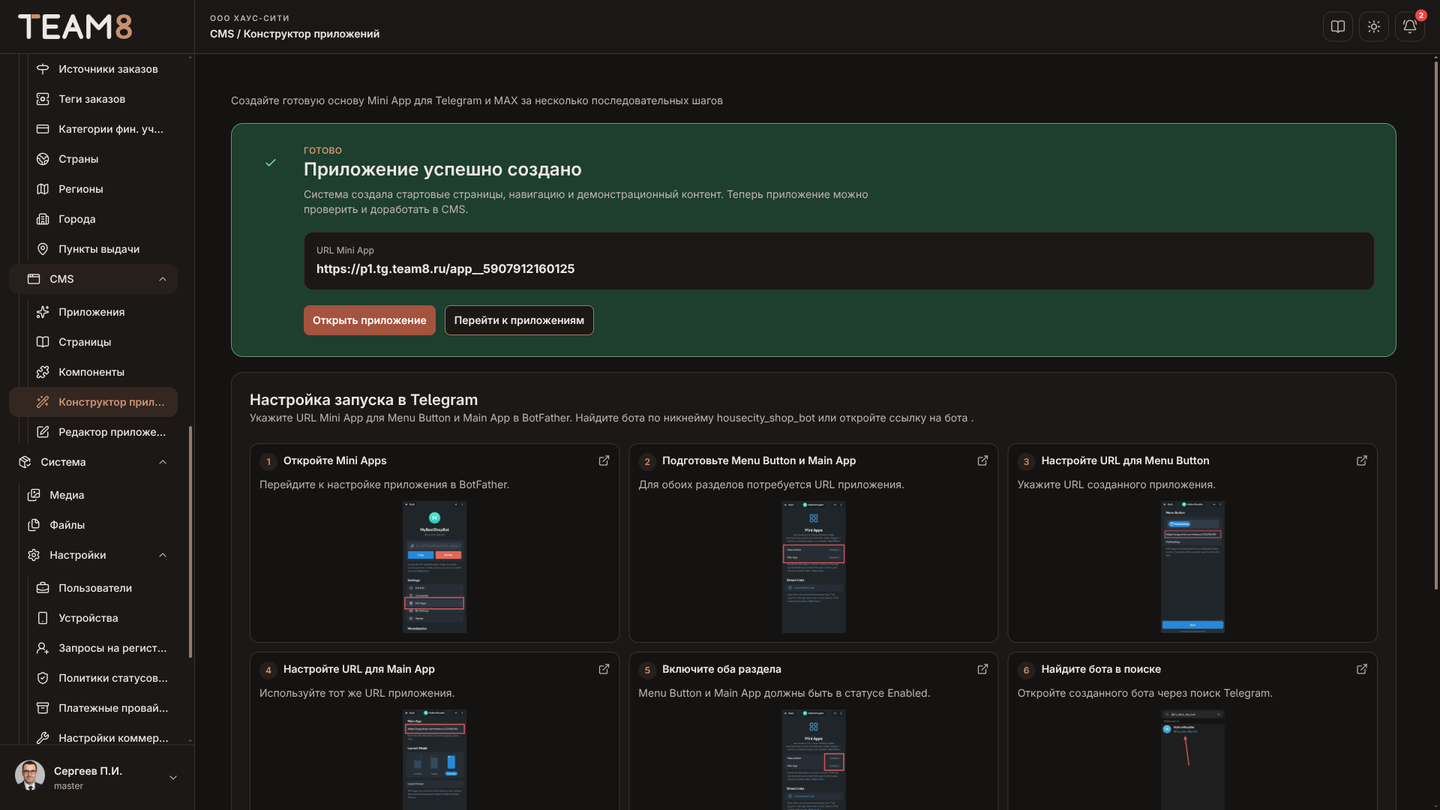Screen dimensions: 1440x810
Task: Expand the user menu for Сергеев П.И.
Action: coord(173,778)
